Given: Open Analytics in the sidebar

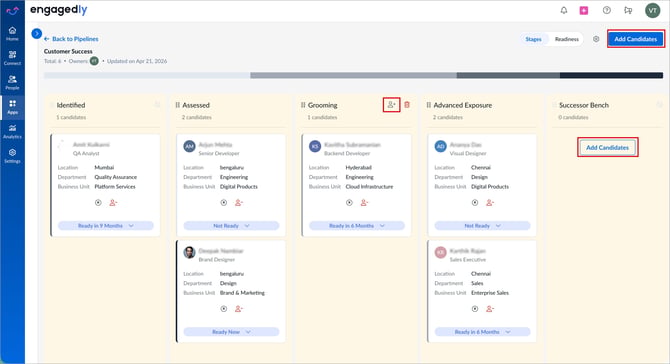Looking at the screenshot, I should 12,131.
